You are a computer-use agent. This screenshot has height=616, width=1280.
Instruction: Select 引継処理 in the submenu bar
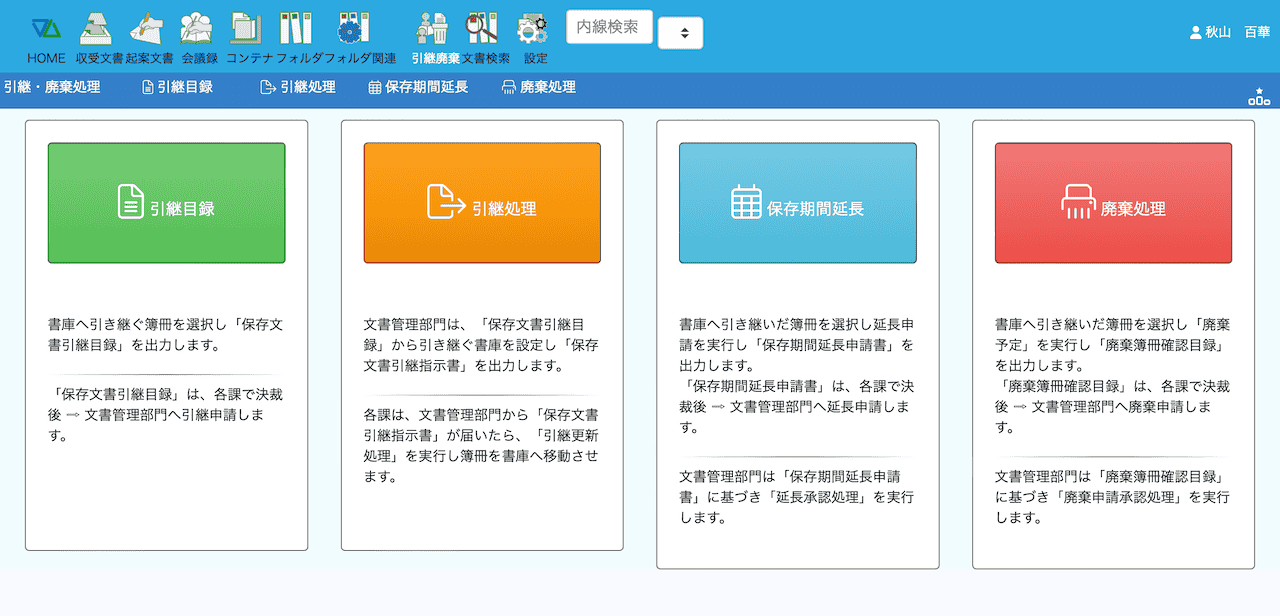click(x=297, y=87)
